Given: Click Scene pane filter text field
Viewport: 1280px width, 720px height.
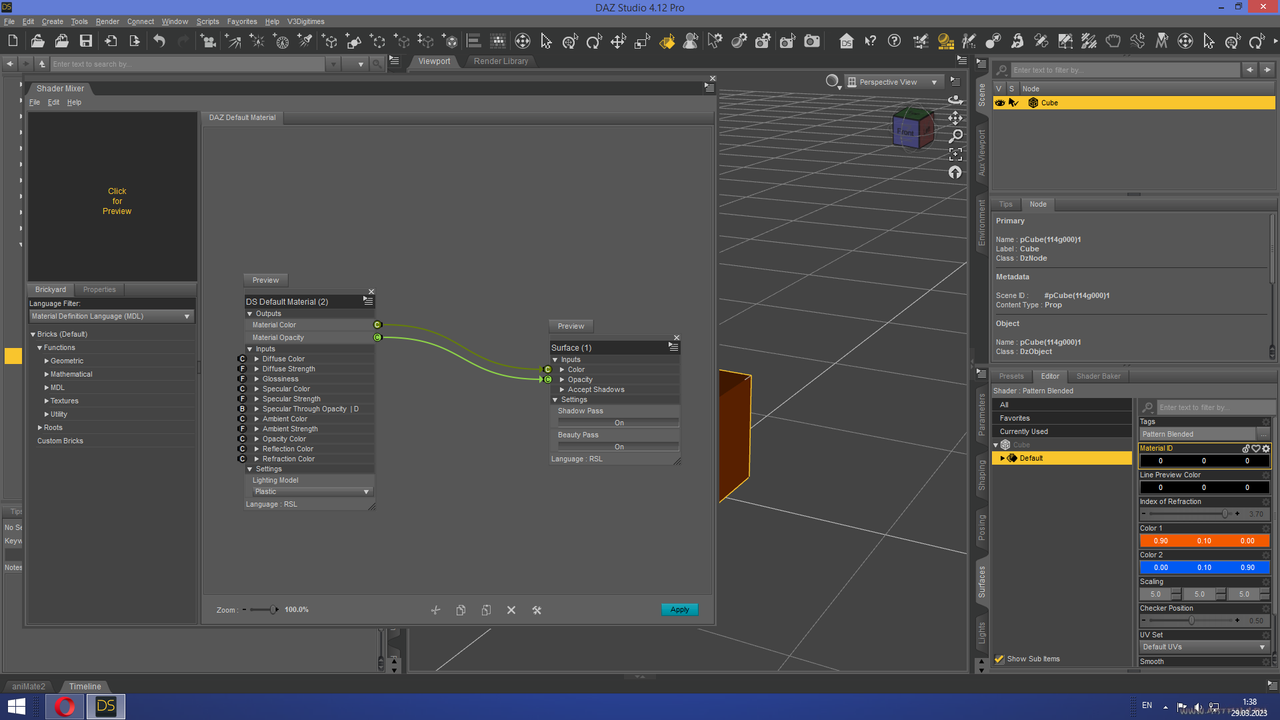Looking at the screenshot, I should pos(1126,70).
